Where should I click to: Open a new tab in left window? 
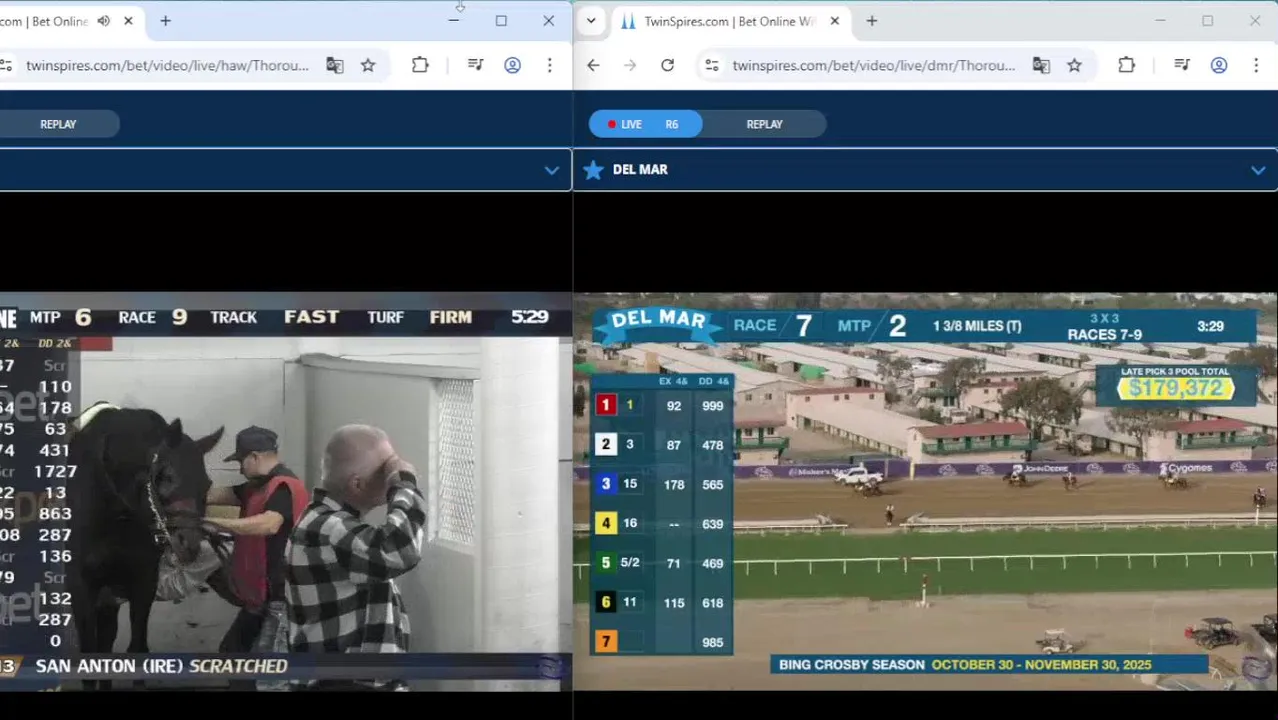(x=165, y=21)
